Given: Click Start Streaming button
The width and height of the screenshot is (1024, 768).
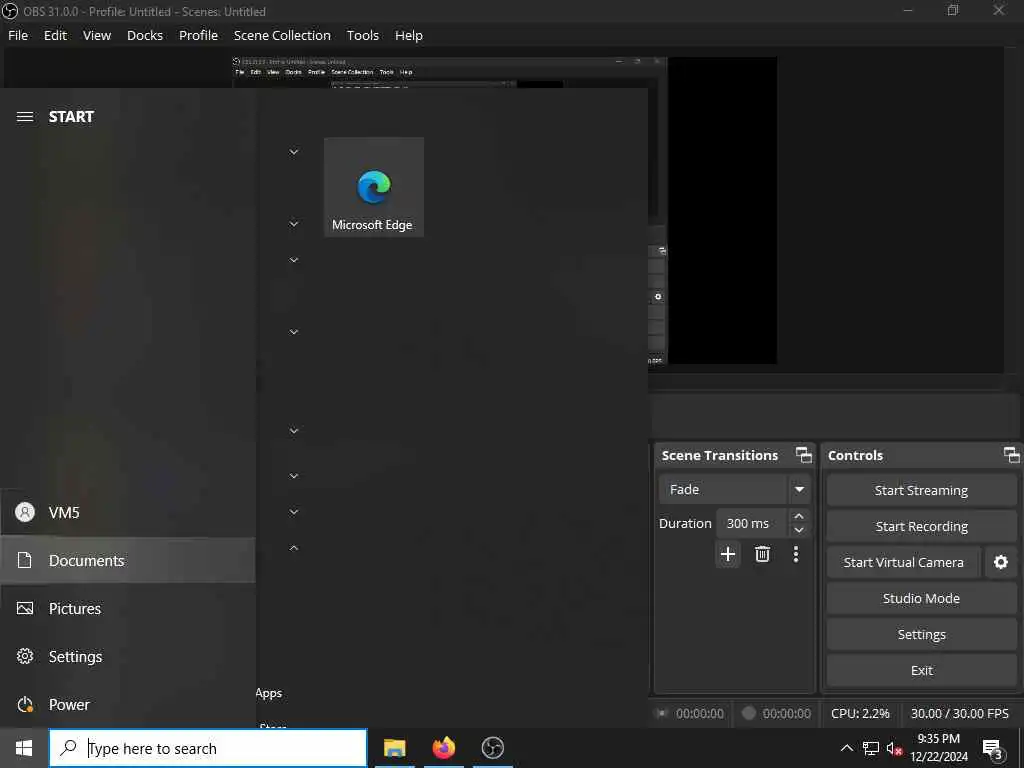Looking at the screenshot, I should click(x=921, y=490).
